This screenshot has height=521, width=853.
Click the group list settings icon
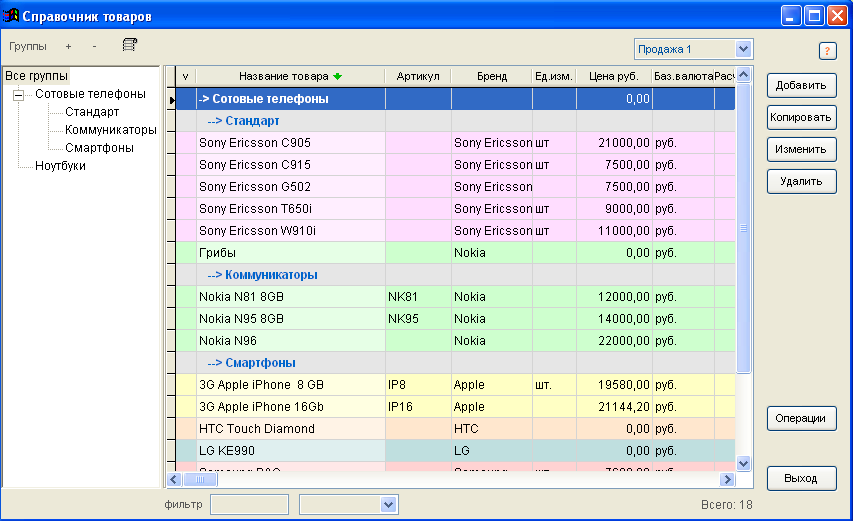[x=129, y=45]
